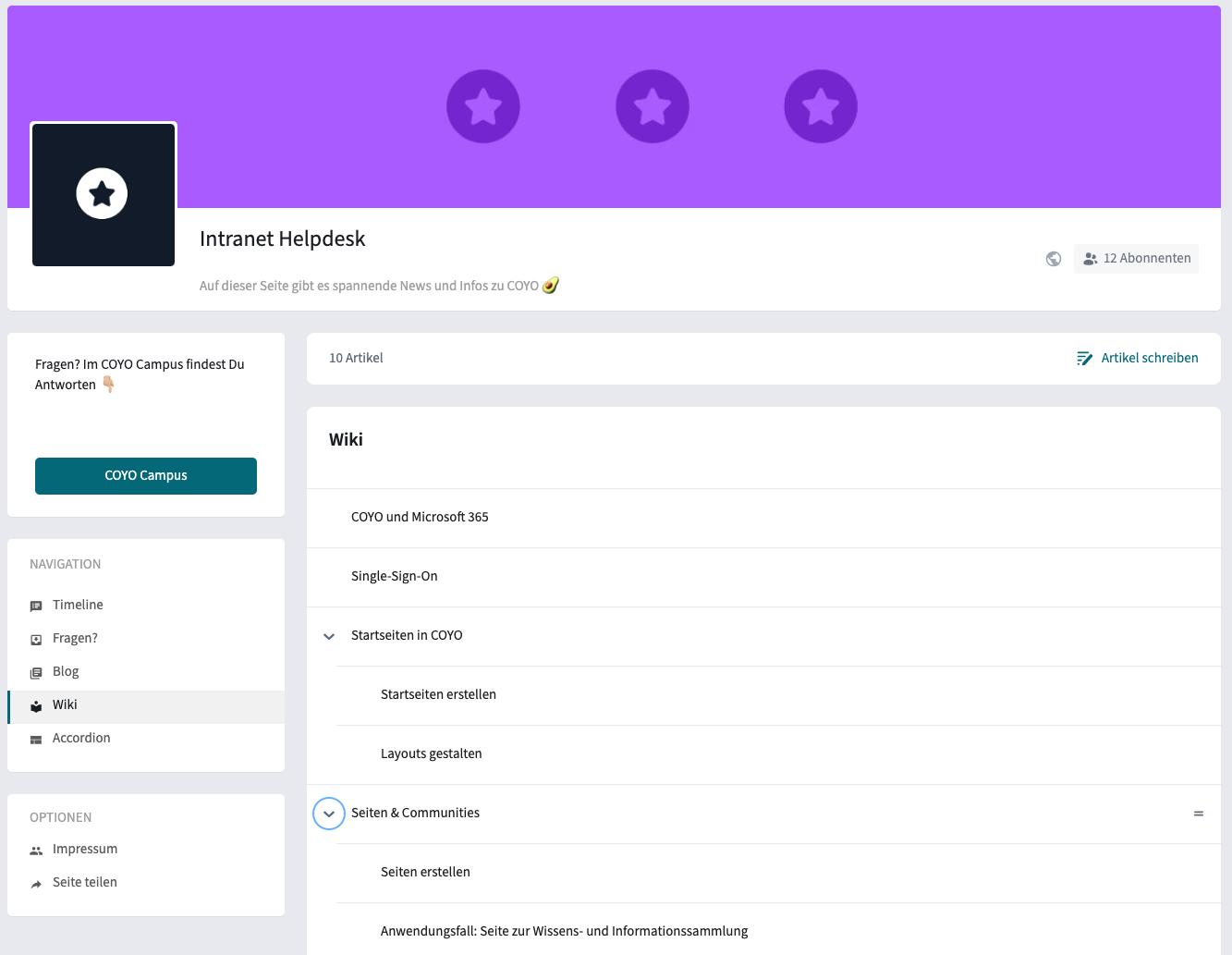Click the Impressum people icon
This screenshot has width=1232, height=955.
pyautogui.click(x=36, y=851)
